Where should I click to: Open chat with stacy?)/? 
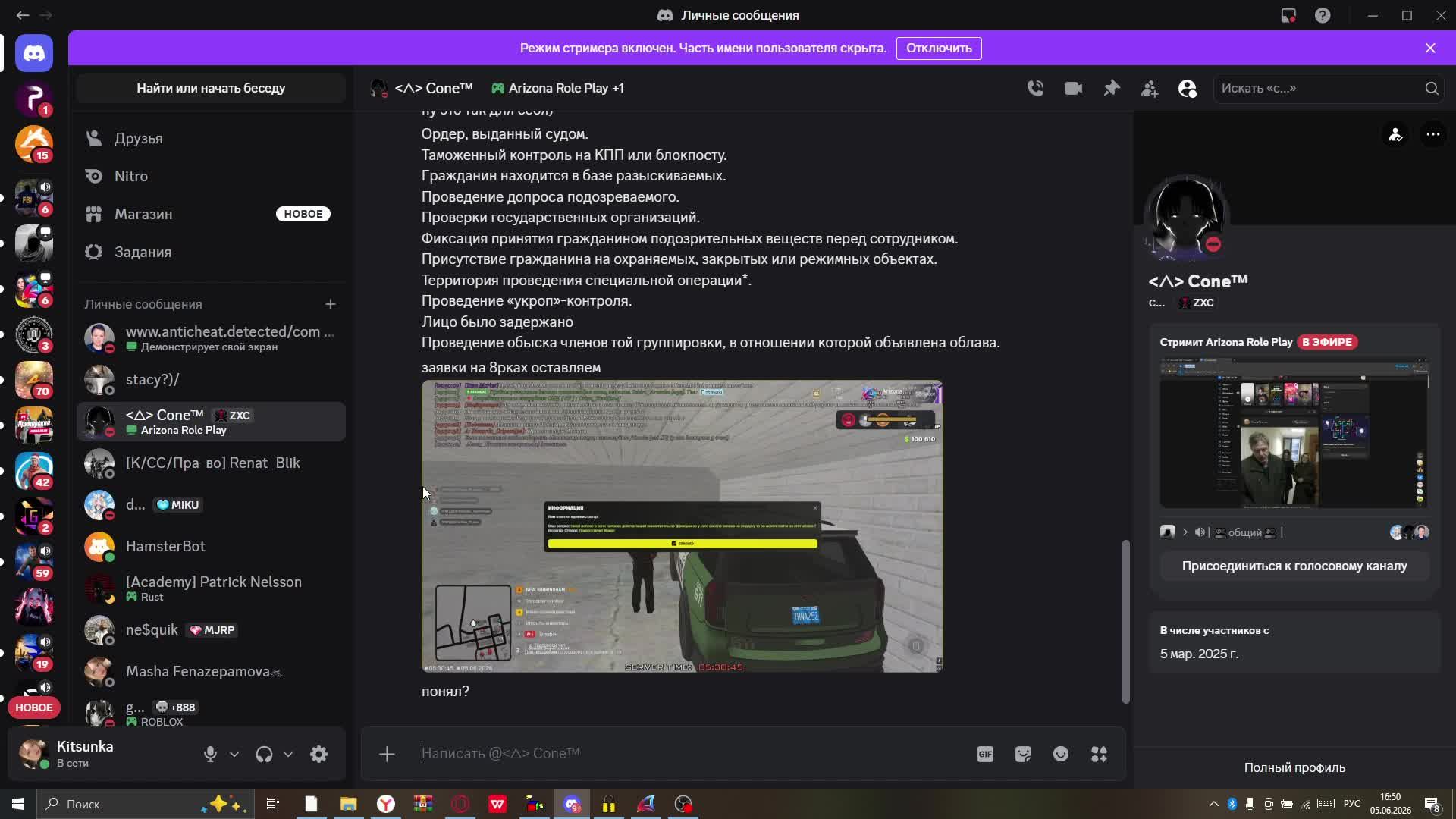point(211,379)
